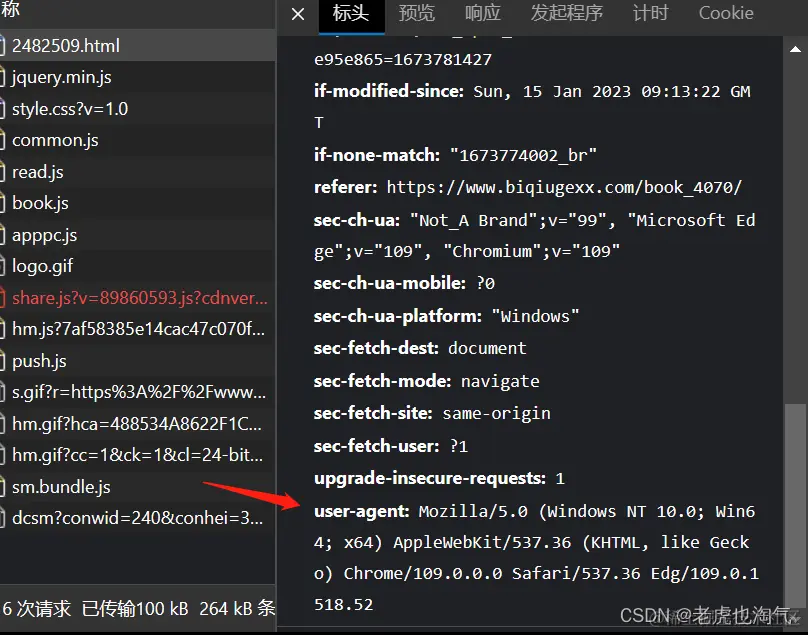The width and height of the screenshot is (808, 635).
Task: Click the sec-fetch-site value same-origin
Action: pos(496,413)
